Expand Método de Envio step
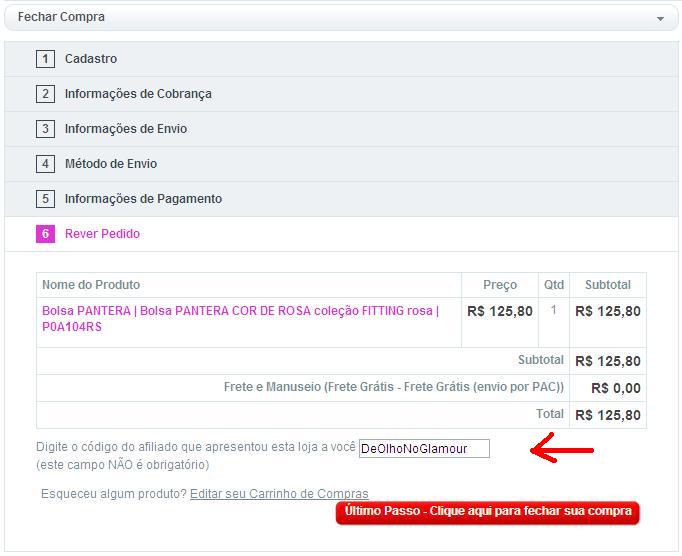 [x=341, y=164]
